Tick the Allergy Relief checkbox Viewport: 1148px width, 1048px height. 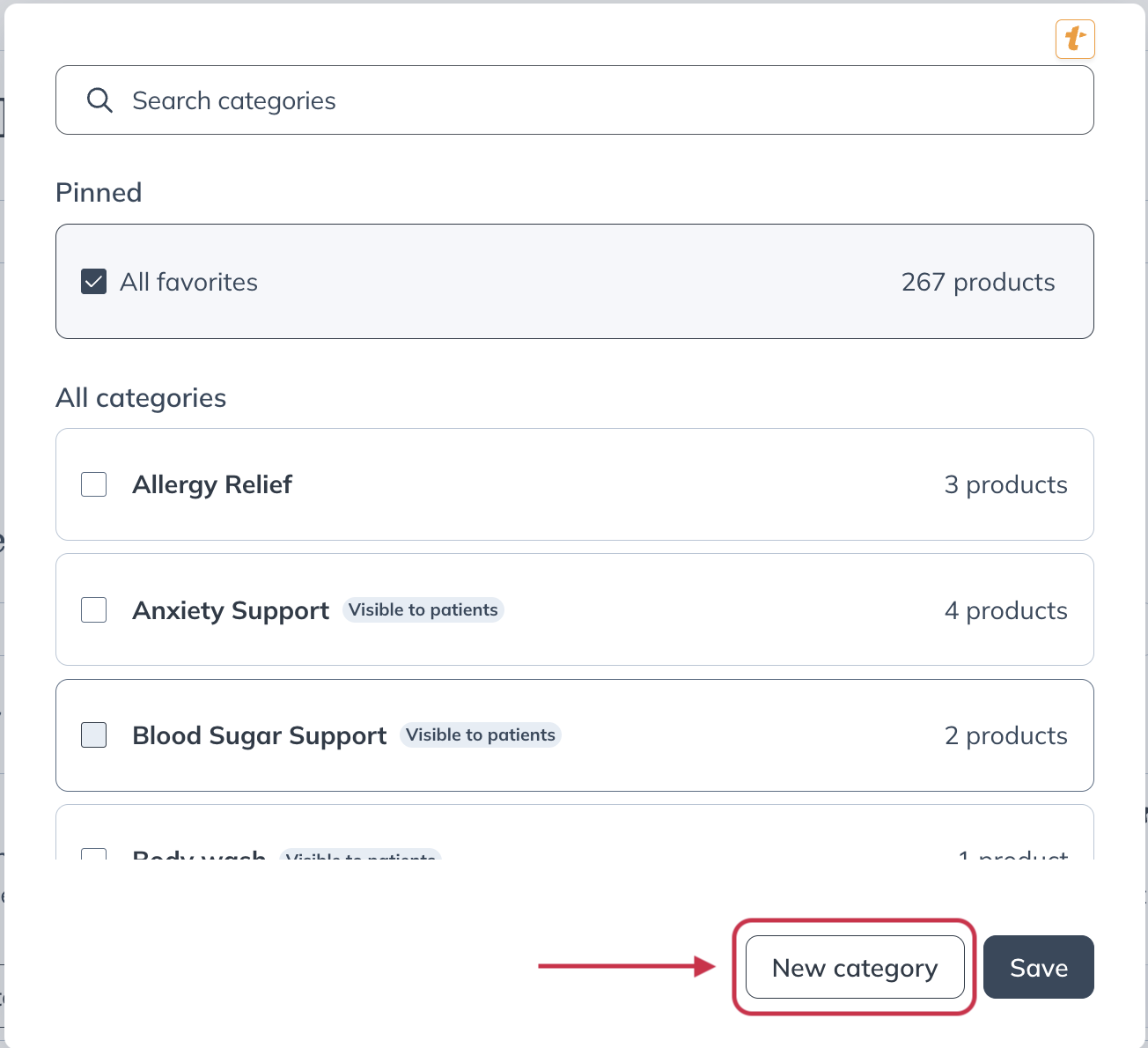coord(94,484)
